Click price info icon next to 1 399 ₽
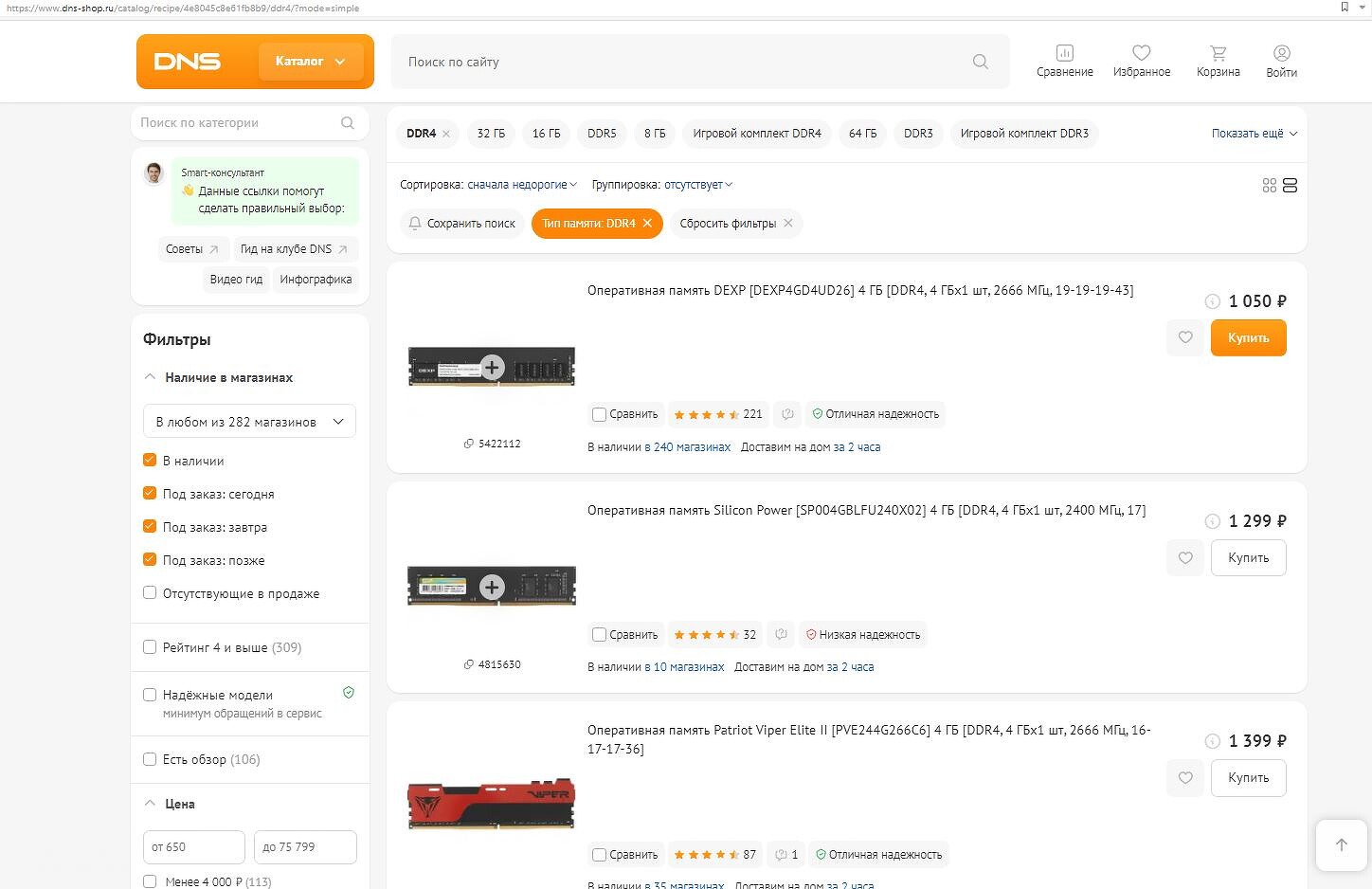1372x889 pixels. [x=1212, y=741]
